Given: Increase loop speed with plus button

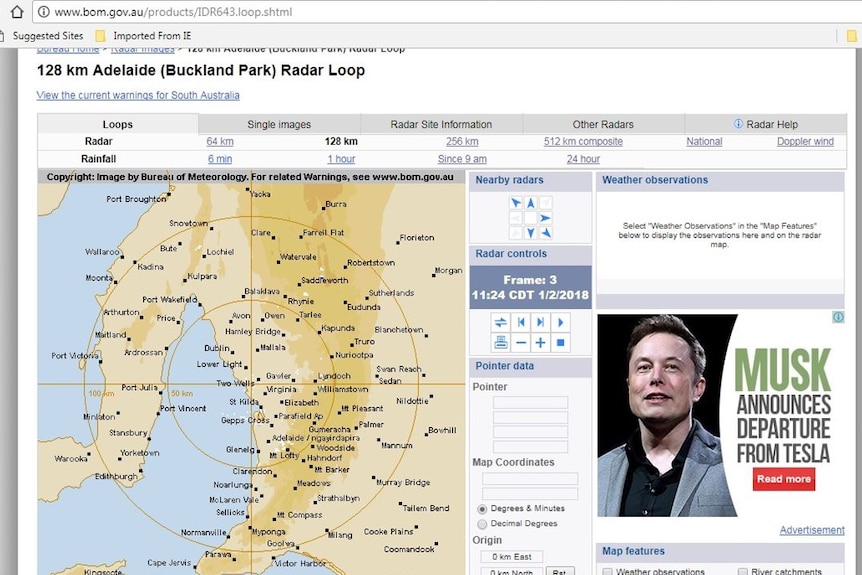Looking at the screenshot, I should click(540, 342).
